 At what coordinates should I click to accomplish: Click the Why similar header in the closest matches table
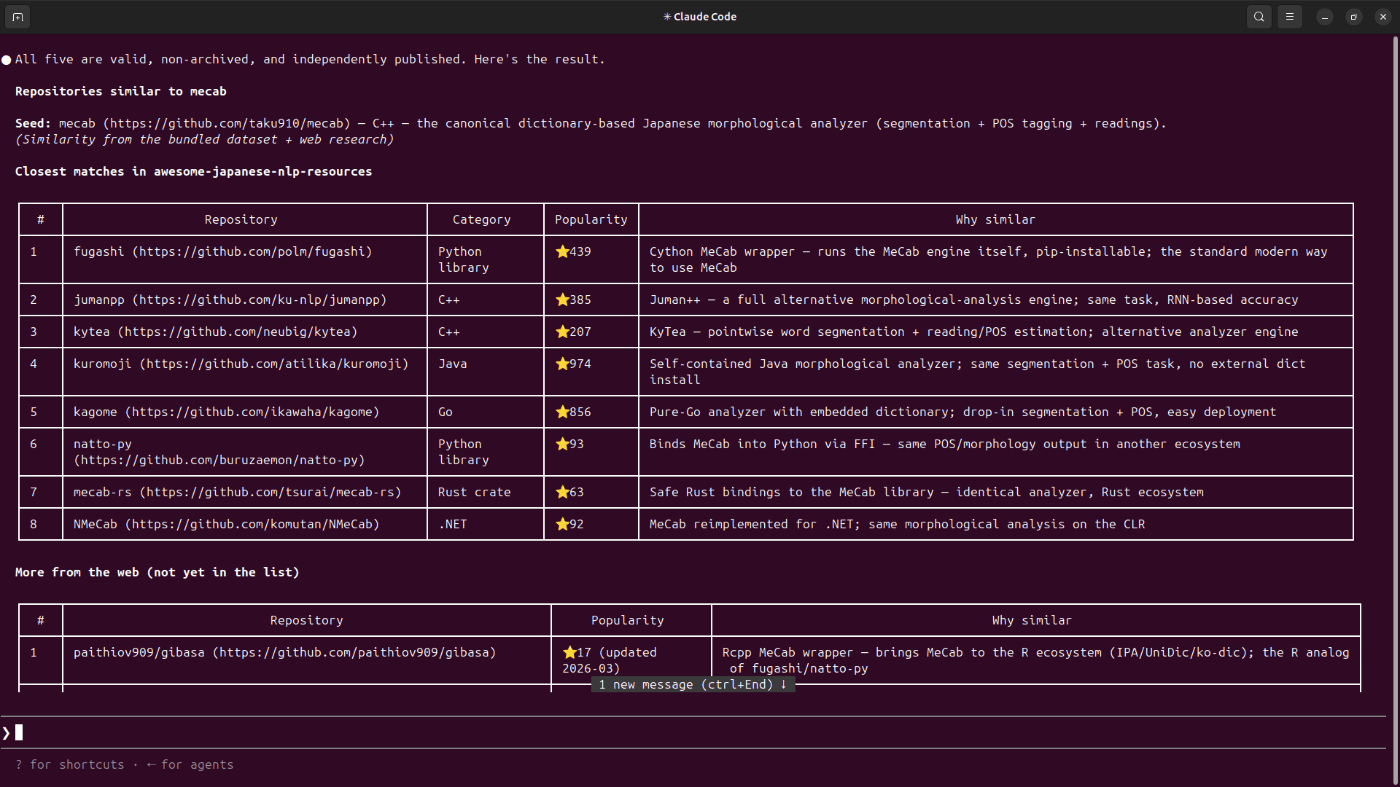[x=996, y=219]
